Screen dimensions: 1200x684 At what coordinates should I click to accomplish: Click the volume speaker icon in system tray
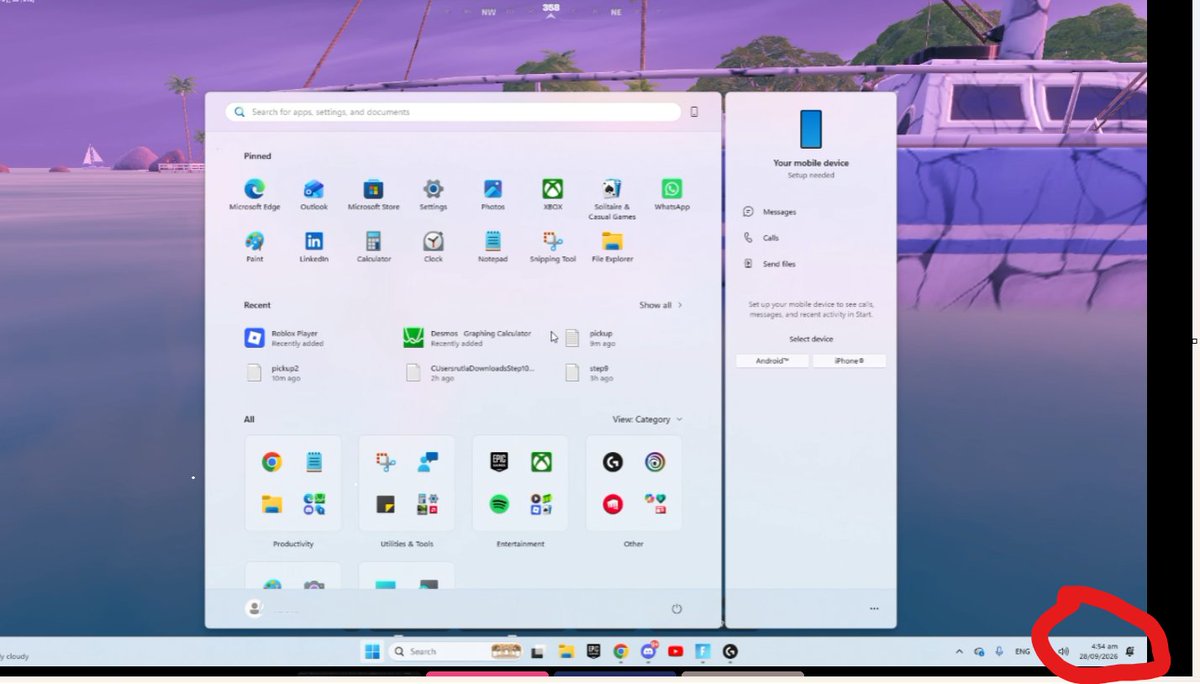pos(1063,652)
